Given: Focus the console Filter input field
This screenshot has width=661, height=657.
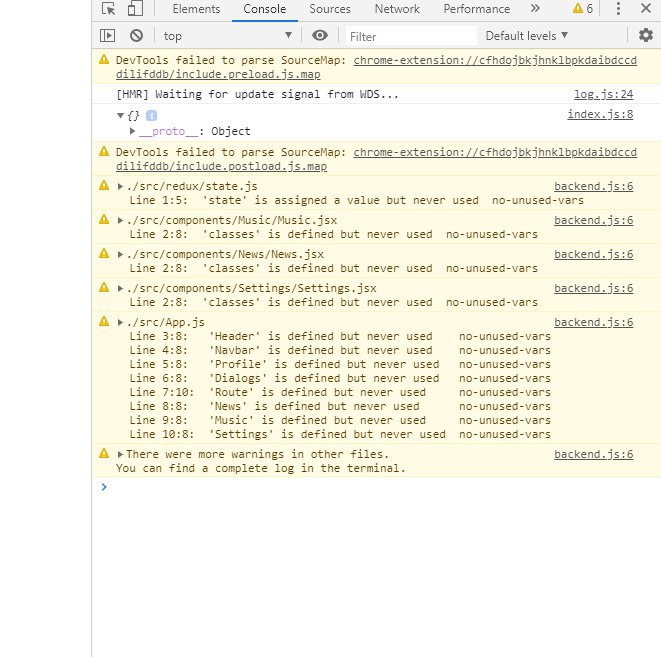Looking at the screenshot, I should tap(411, 36).
